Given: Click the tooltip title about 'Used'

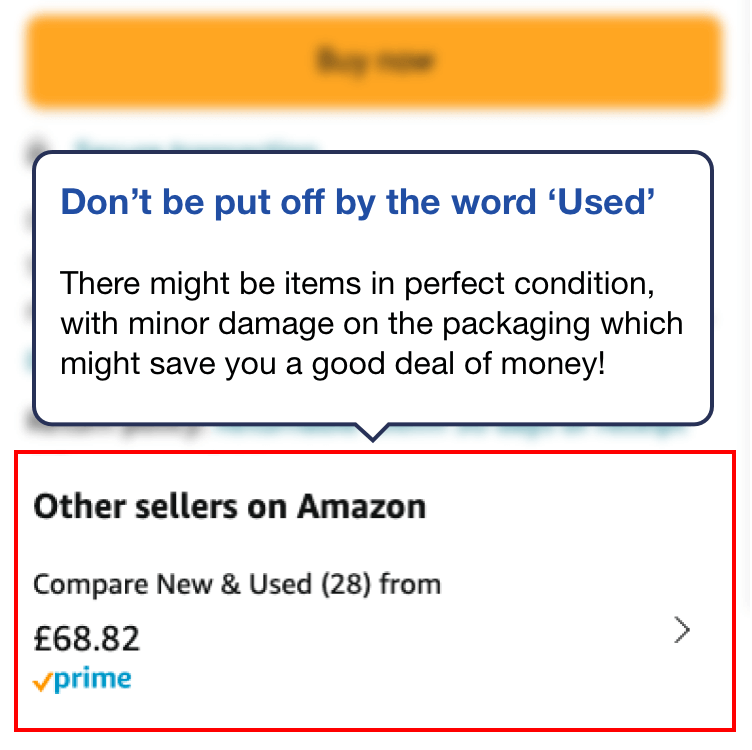Looking at the screenshot, I should tap(358, 201).
